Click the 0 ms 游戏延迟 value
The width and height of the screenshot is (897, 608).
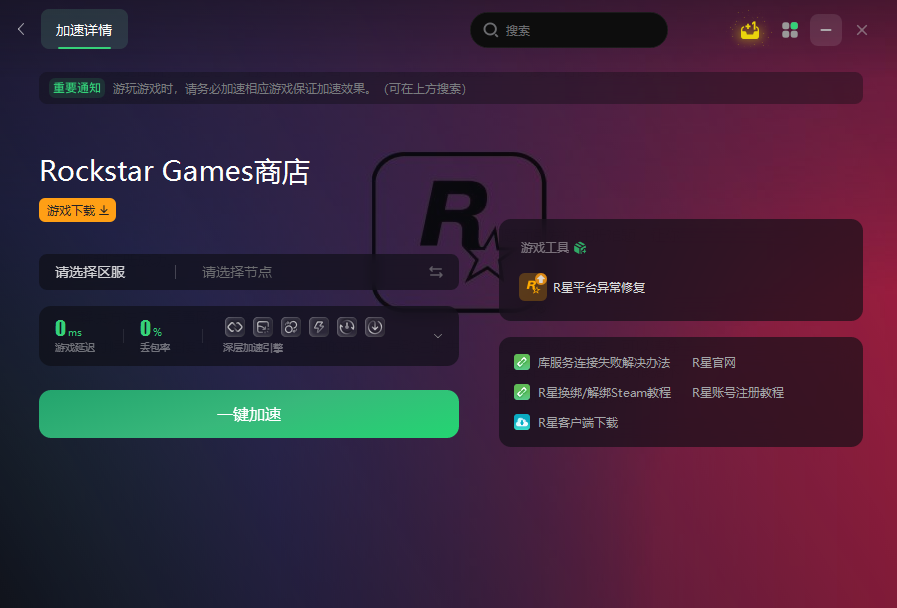[x=68, y=328]
